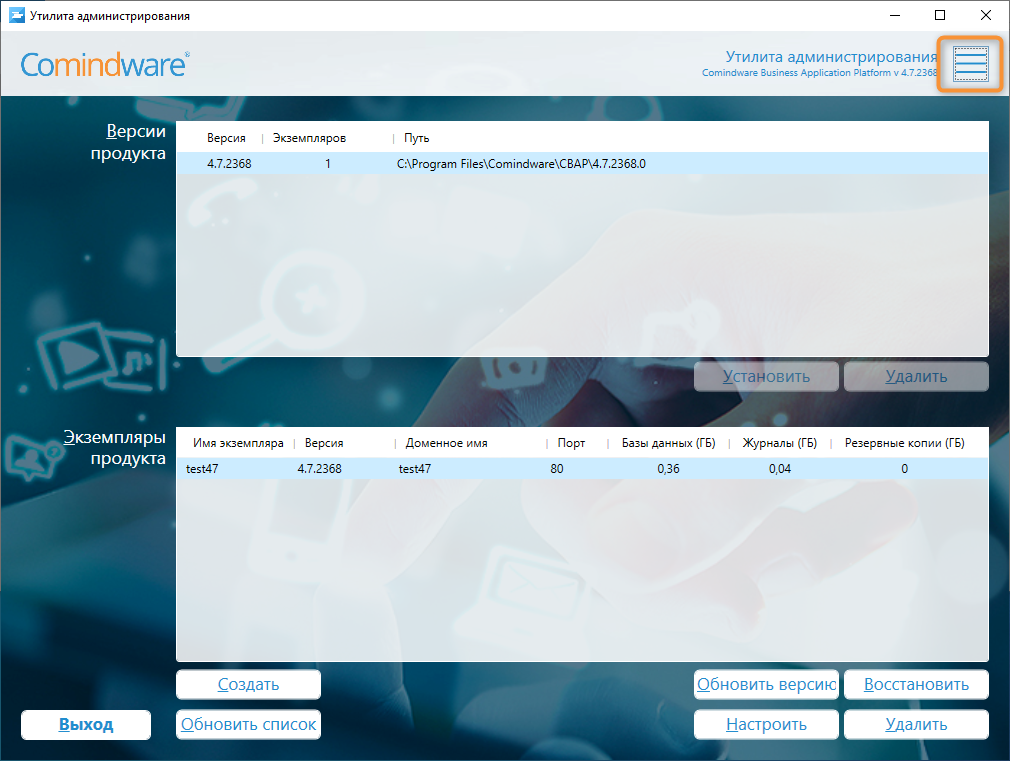Click the Создать button

coord(248,684)
